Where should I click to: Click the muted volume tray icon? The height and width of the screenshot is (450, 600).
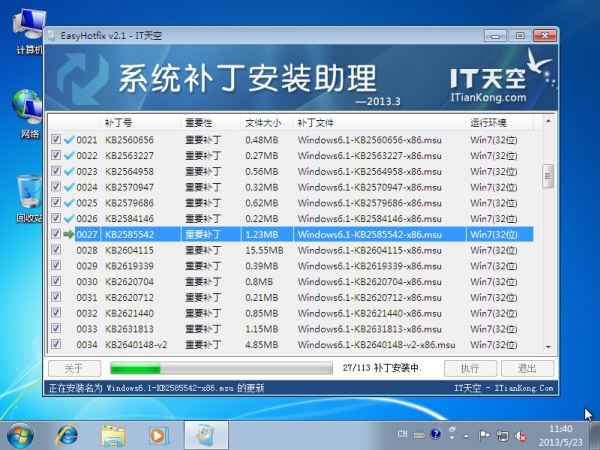tap(520, 435)
